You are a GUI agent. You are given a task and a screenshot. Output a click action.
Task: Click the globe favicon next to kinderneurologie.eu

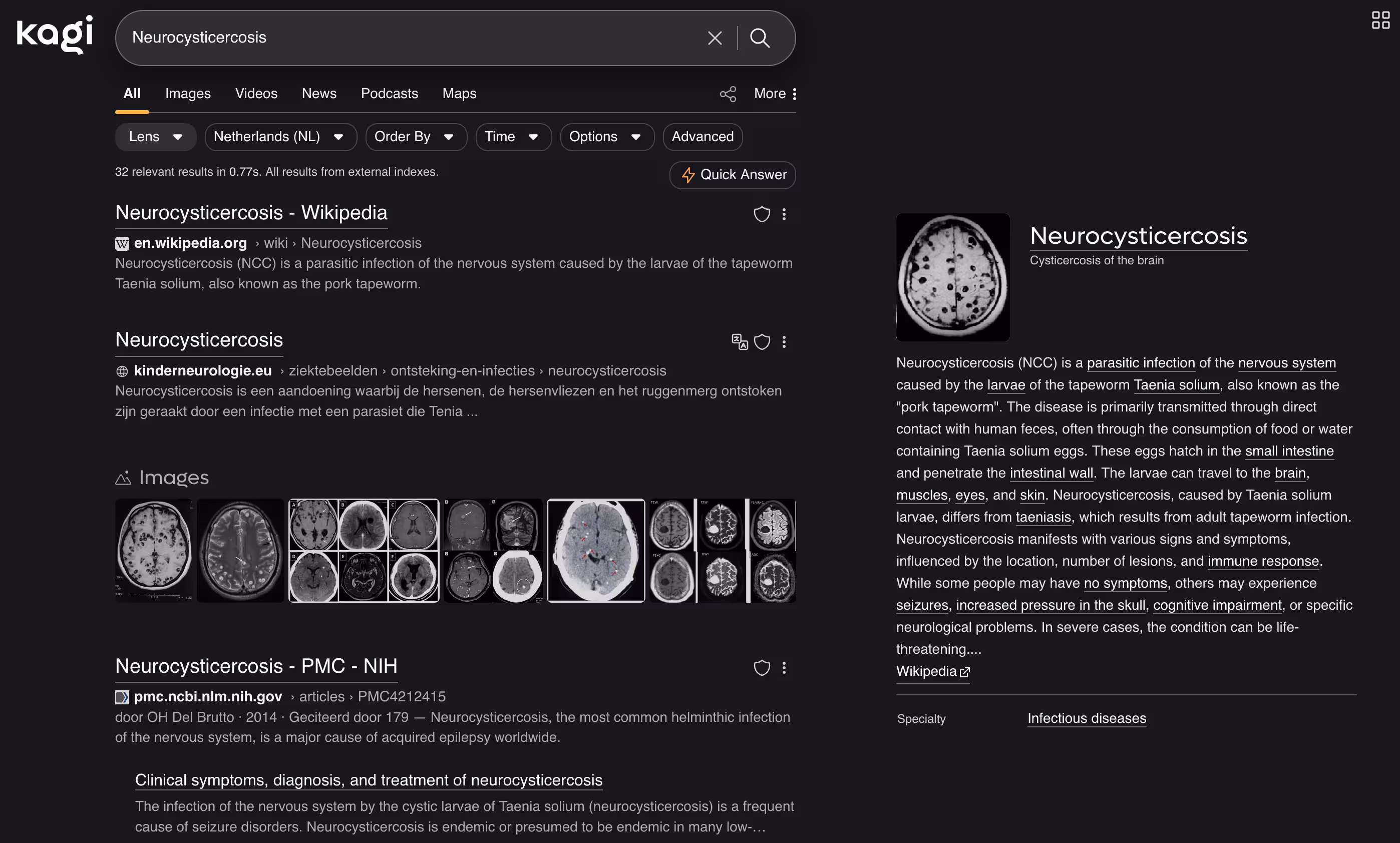coord(122,371)
